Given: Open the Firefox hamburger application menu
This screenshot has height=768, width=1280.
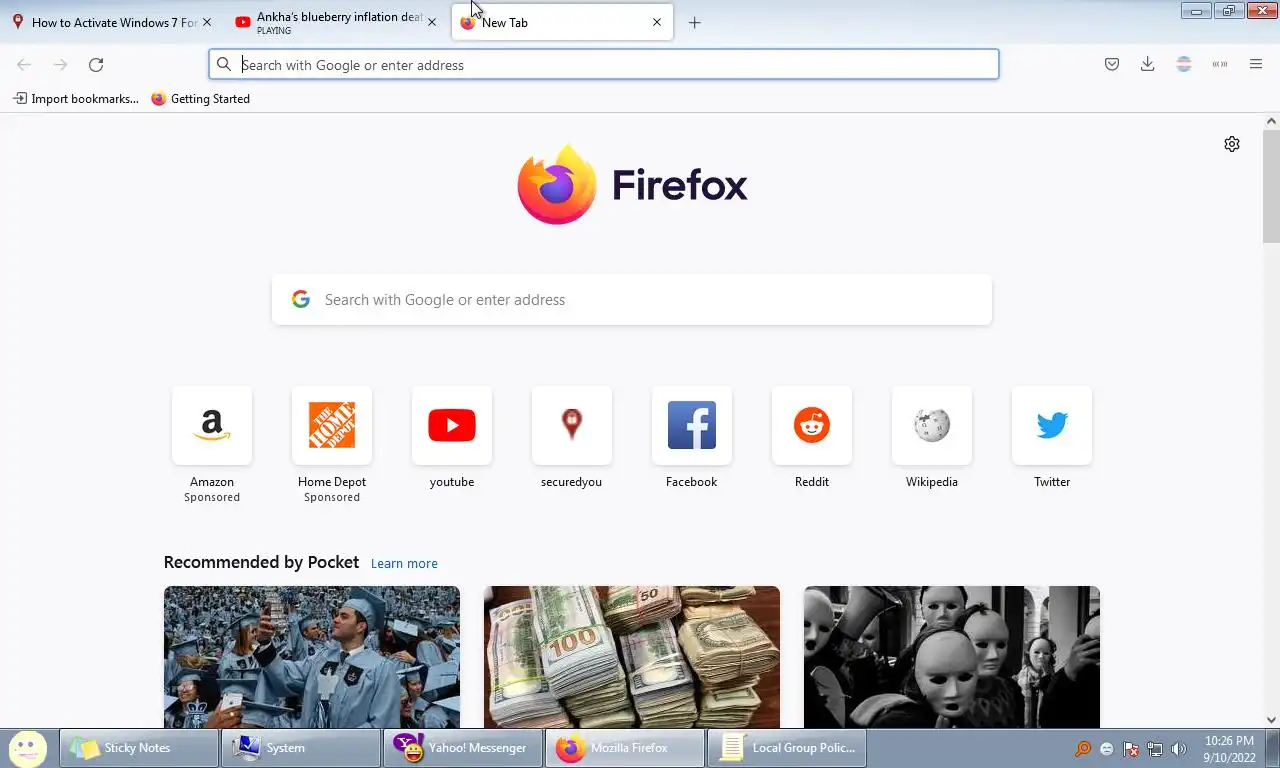Looking at the screenshot, I should coord(1256,64).
